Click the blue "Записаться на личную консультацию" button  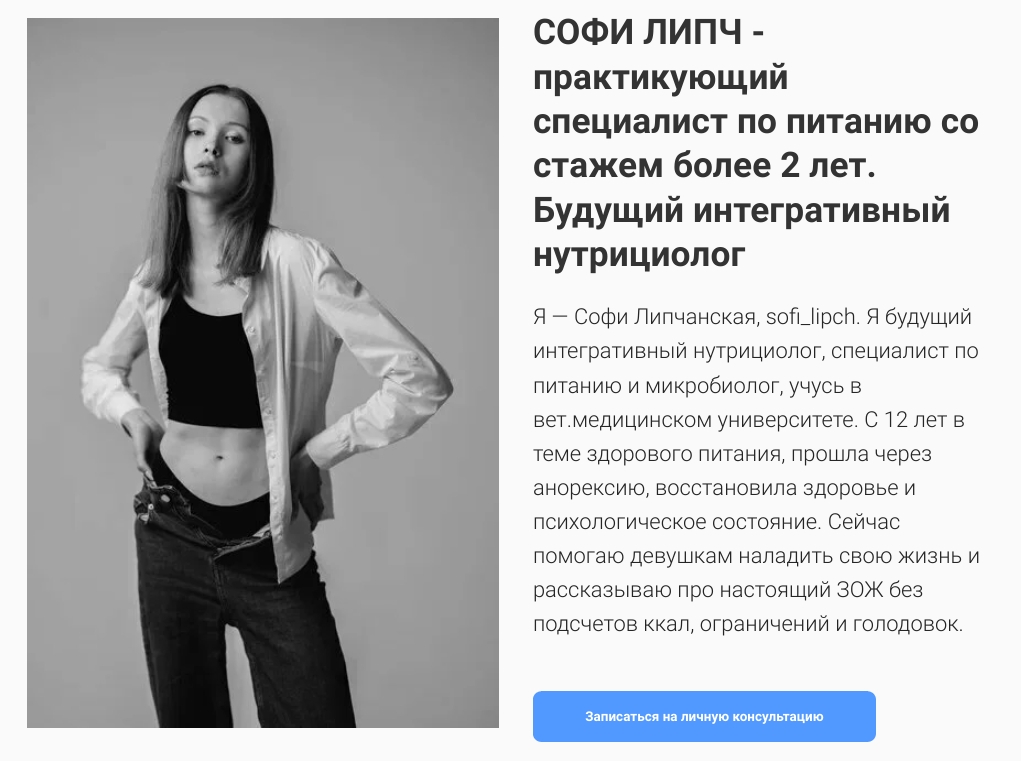click(704, 716)
